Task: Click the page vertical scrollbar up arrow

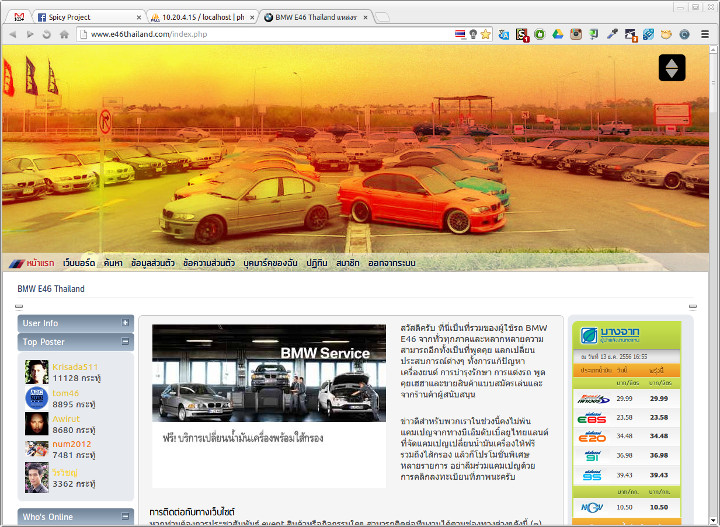Action: click(714, 49)
